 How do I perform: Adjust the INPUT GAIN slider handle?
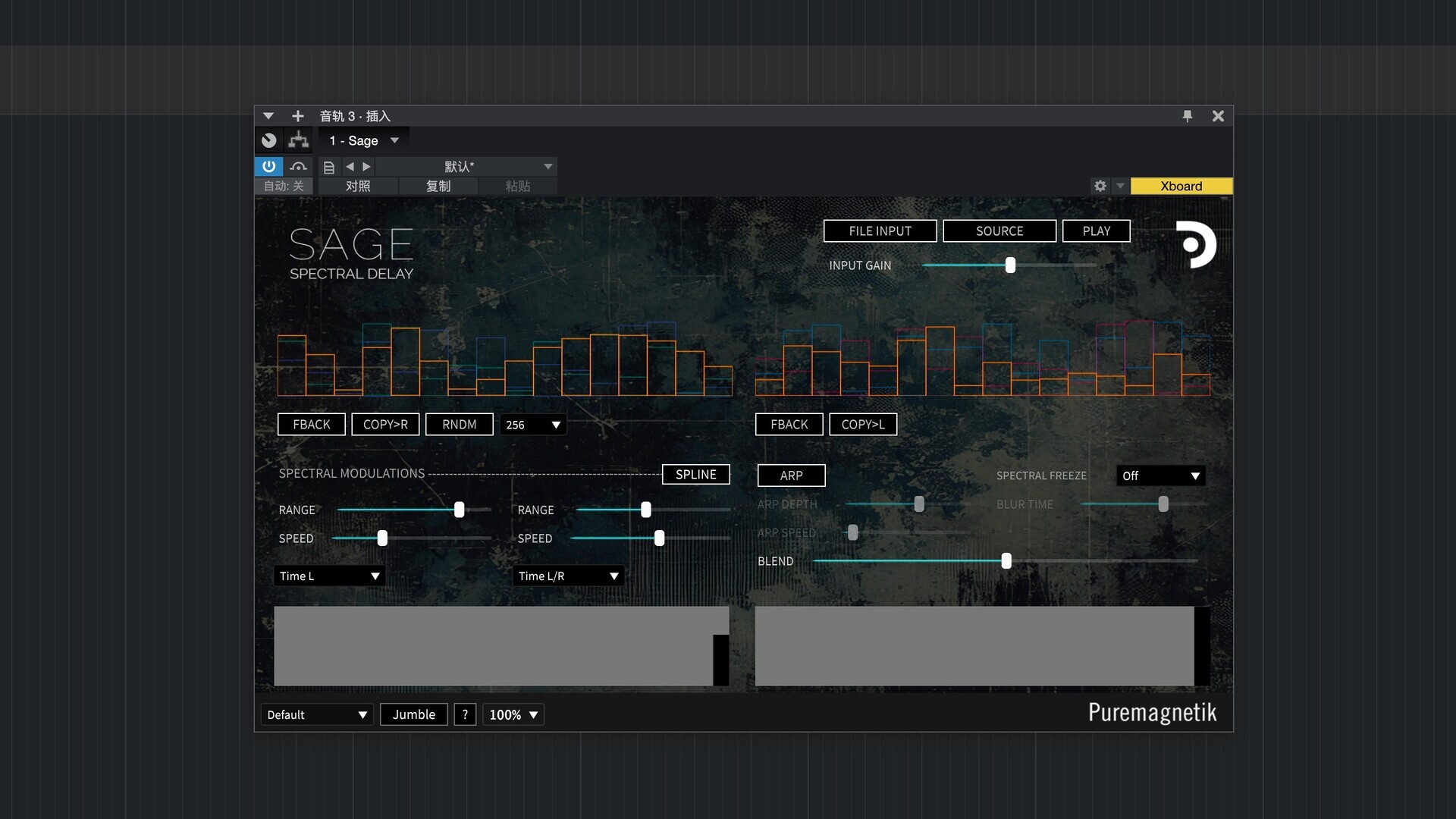pyautogui.click(x=1010, y=265)
